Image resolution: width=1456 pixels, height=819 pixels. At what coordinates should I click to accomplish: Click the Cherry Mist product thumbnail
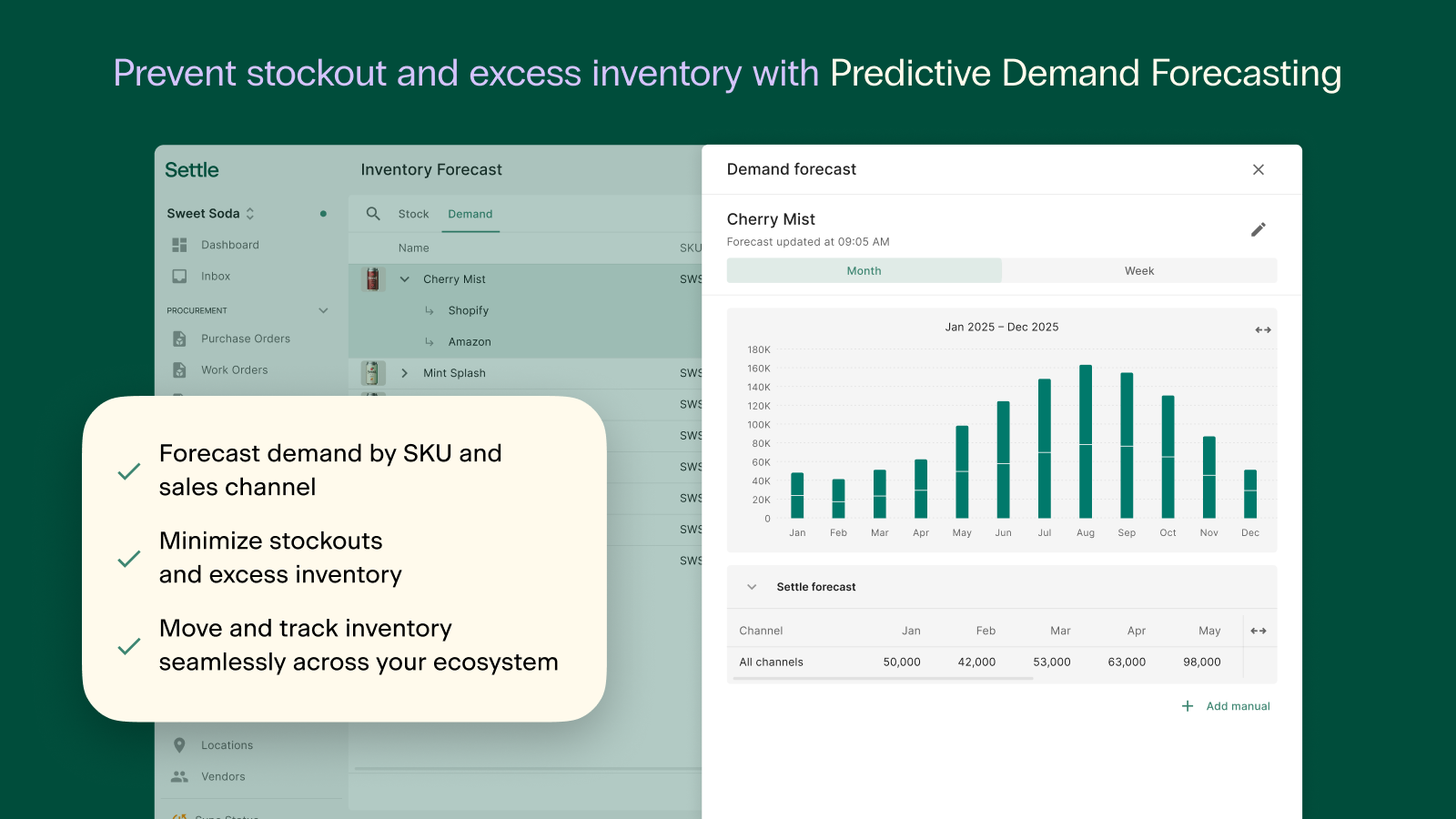[x=372, y=279]
